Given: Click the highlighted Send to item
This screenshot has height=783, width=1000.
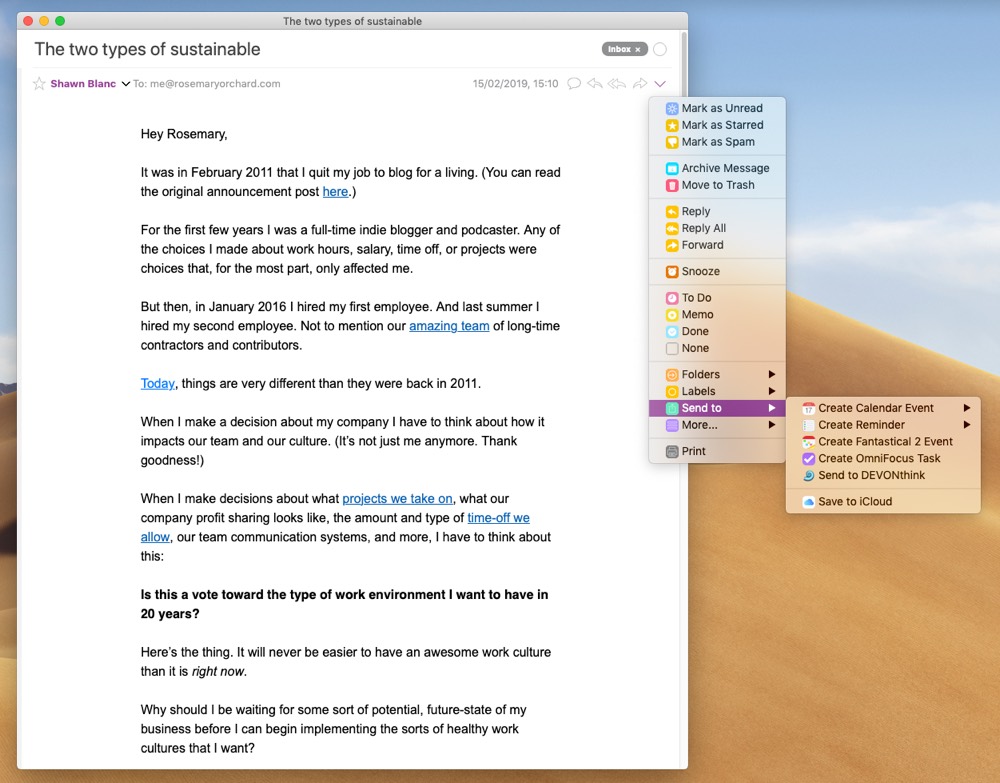Looking at the screenshot, I should (x=717, y=408).
